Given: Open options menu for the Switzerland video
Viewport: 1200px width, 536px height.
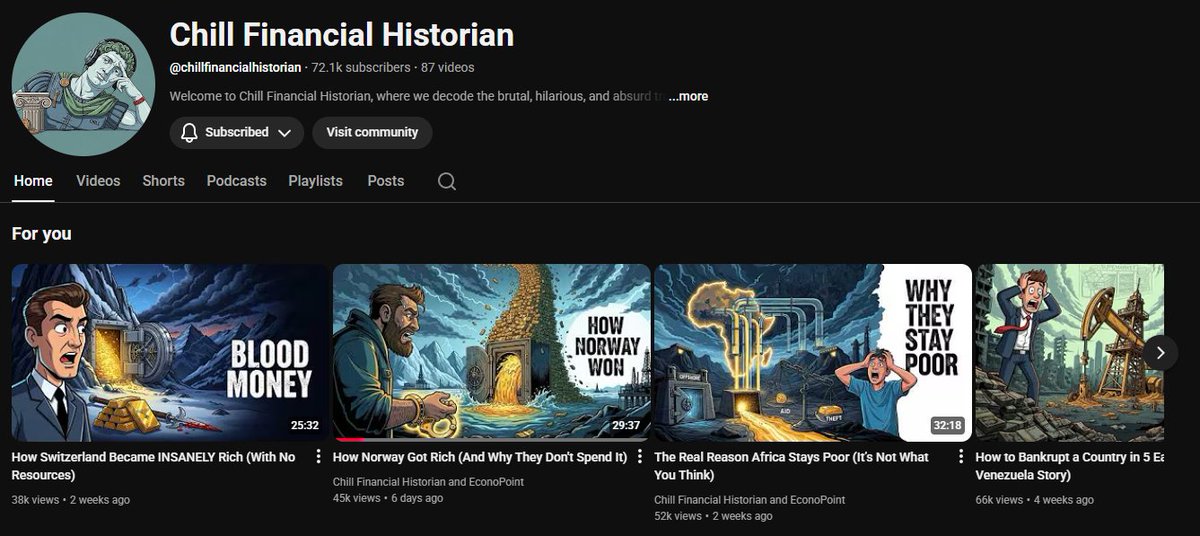Looking at the screenshot, I should [x=319, y=457].
